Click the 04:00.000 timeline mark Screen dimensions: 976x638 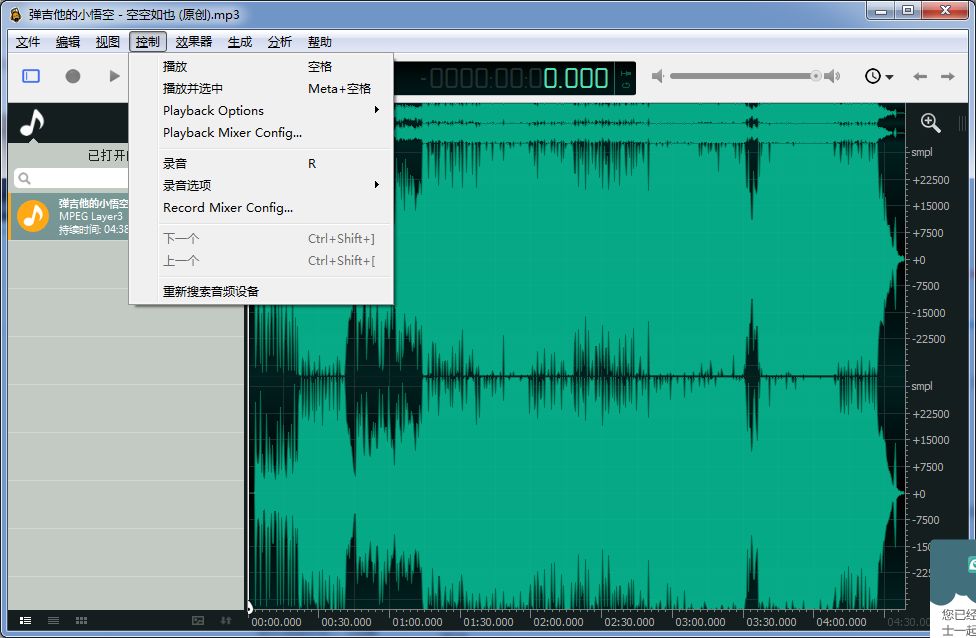point(841,622)
